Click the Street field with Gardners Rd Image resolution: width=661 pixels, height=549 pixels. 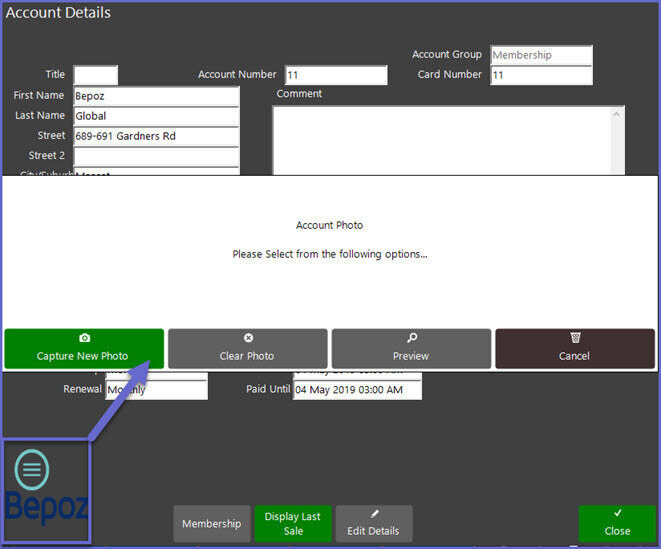(156, 136)
